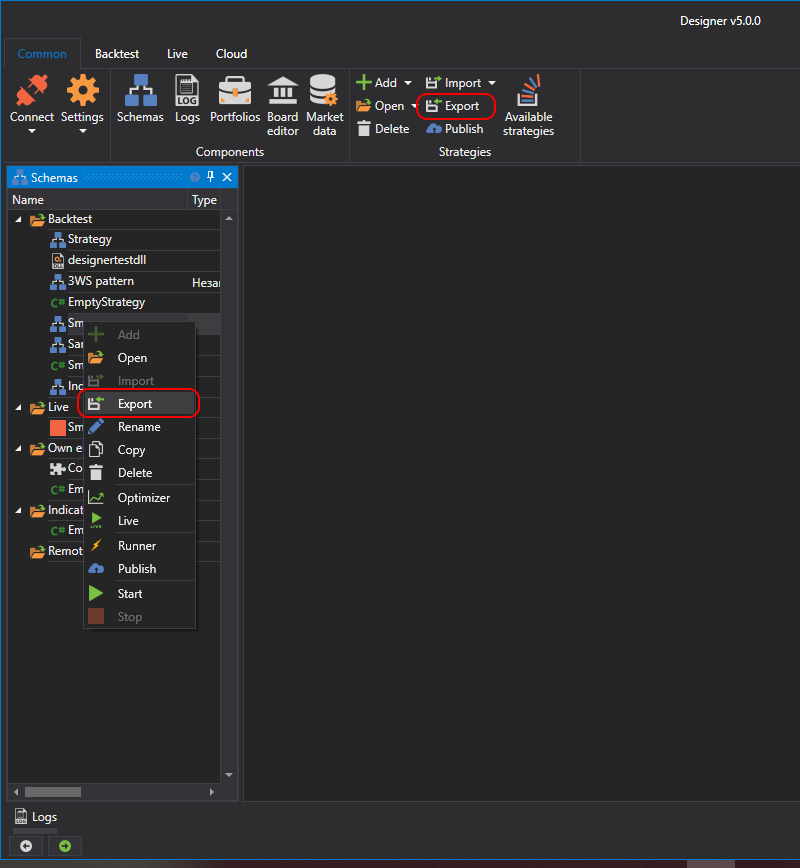Click the horizontal scrollbar thumb in Schemas
The image size is (800, 868).
pos(53,792)
